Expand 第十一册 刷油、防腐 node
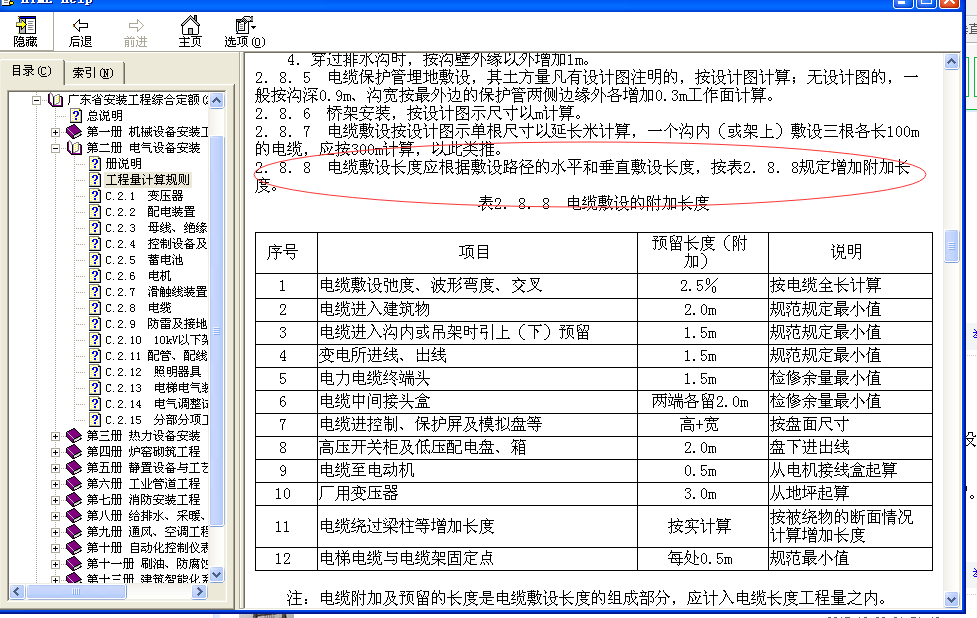 55,564
